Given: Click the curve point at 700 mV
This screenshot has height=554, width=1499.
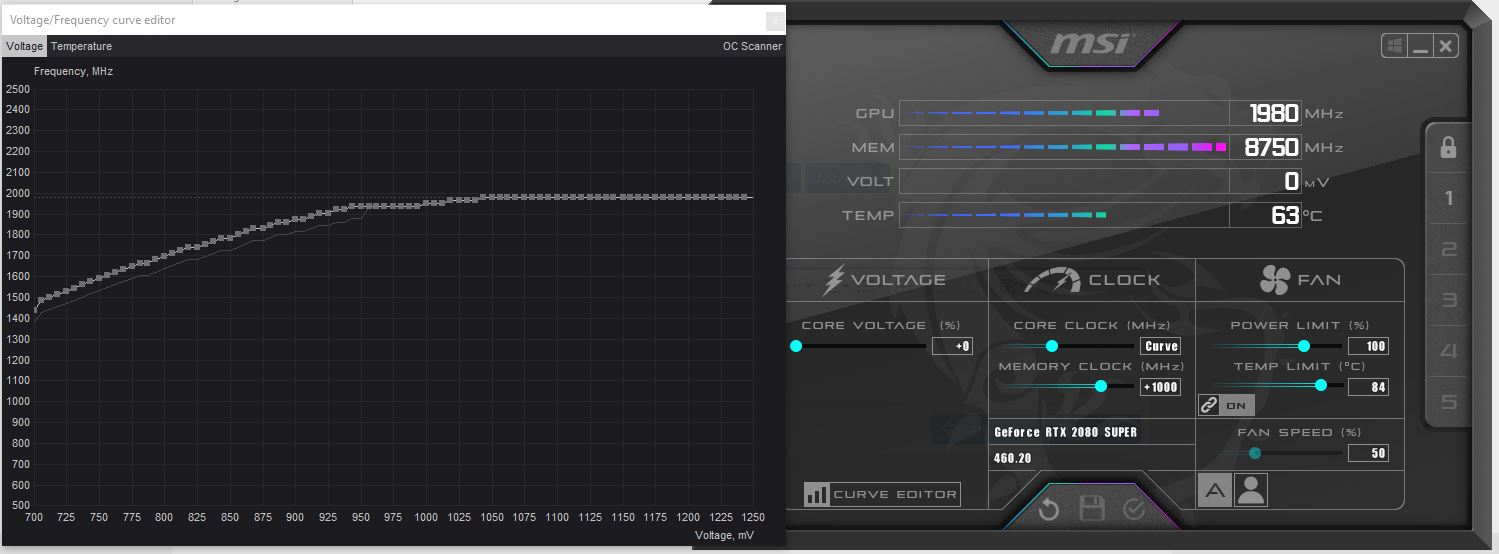Looking at the screenshot, I should 35,309.
